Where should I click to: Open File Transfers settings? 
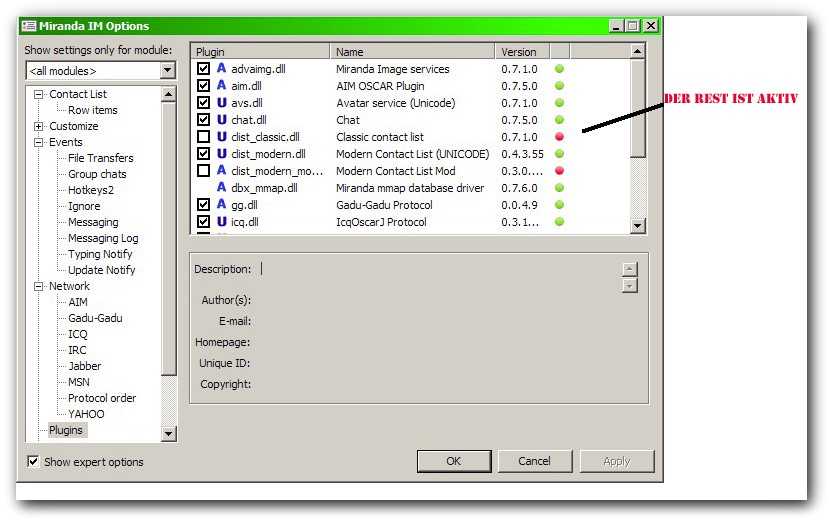[101, 158]
